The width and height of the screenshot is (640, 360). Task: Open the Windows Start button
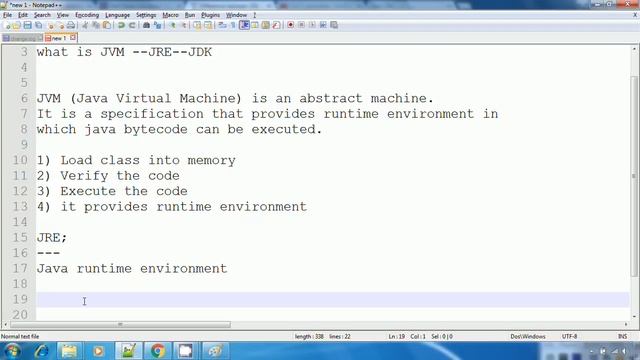point(12,351)
